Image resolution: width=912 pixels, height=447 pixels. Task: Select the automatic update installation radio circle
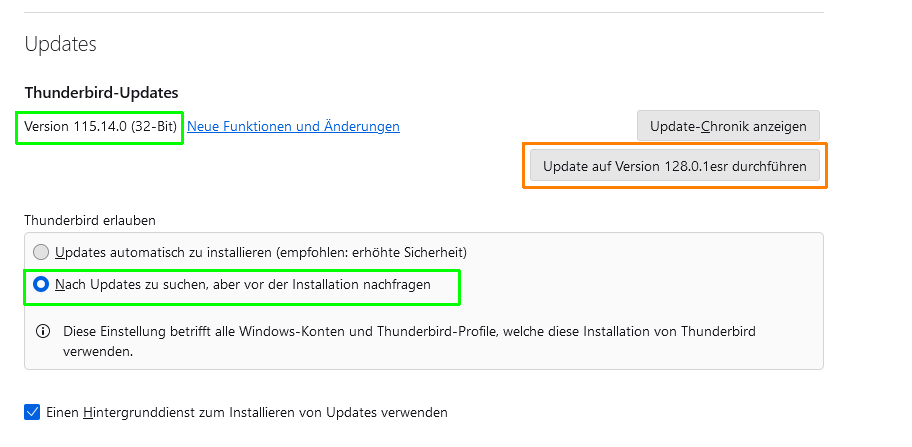[41, 252]
